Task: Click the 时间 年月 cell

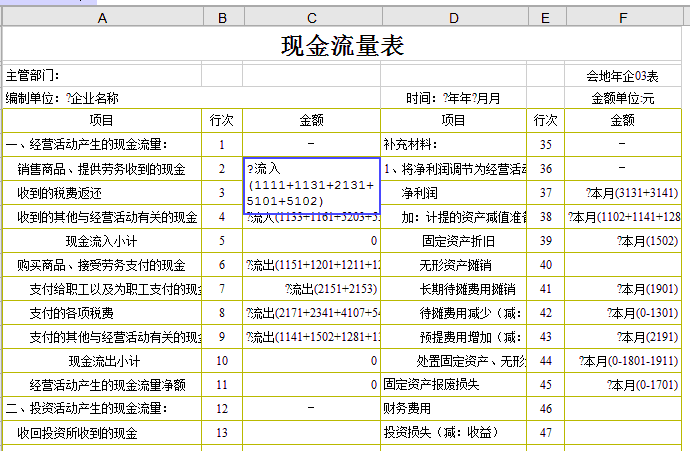Action: click(453, 98)
